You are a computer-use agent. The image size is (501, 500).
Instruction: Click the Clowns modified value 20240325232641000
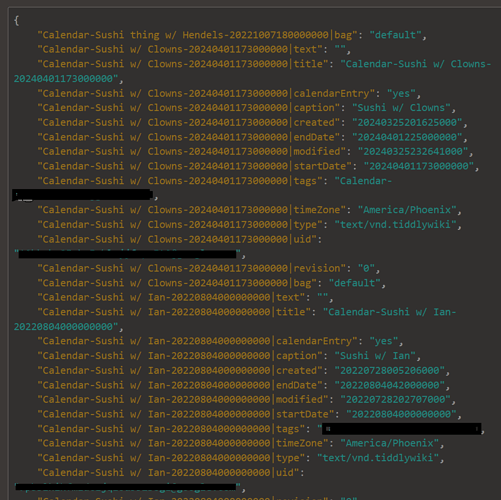413,152
